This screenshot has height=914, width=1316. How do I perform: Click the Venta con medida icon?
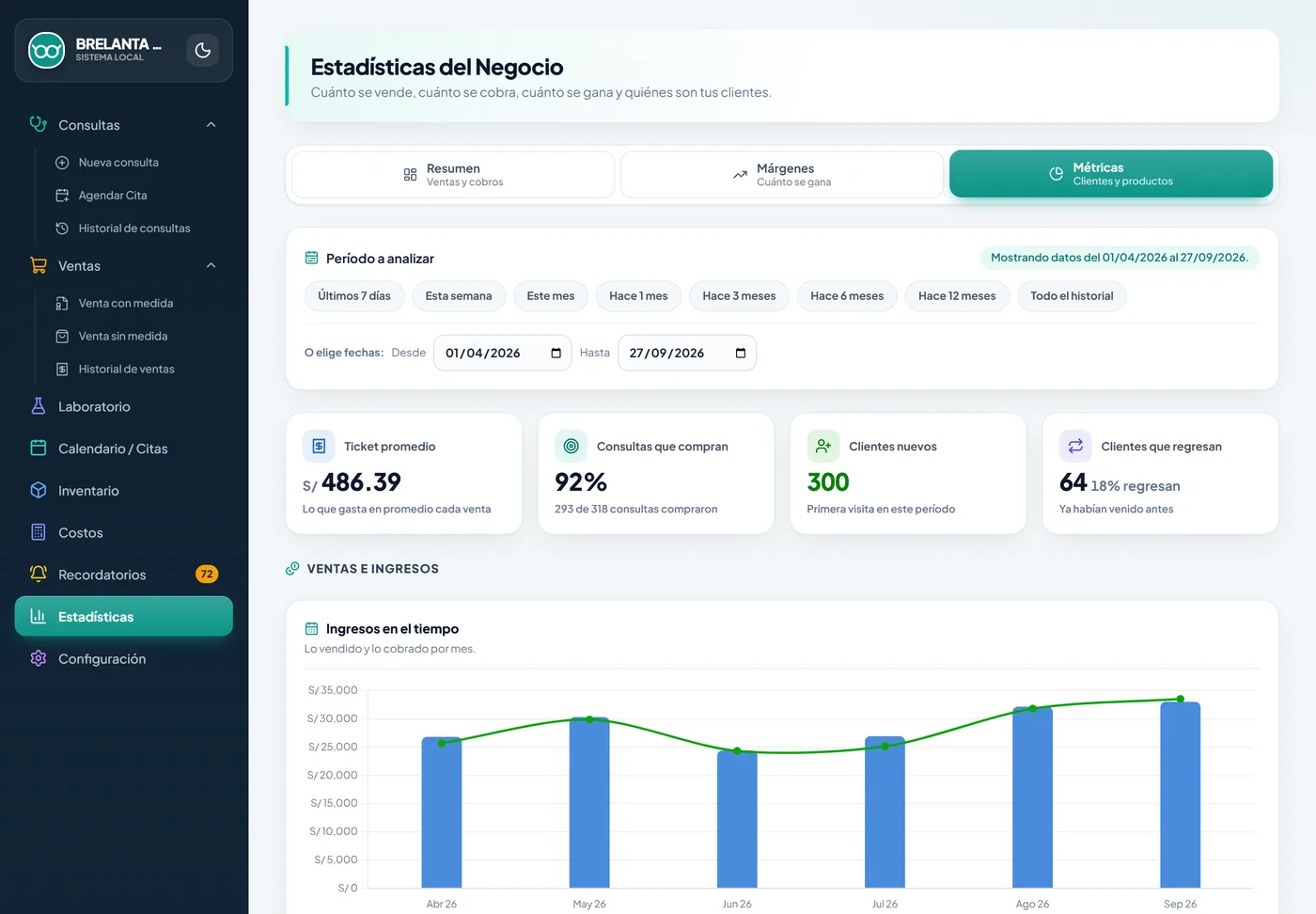62,304
